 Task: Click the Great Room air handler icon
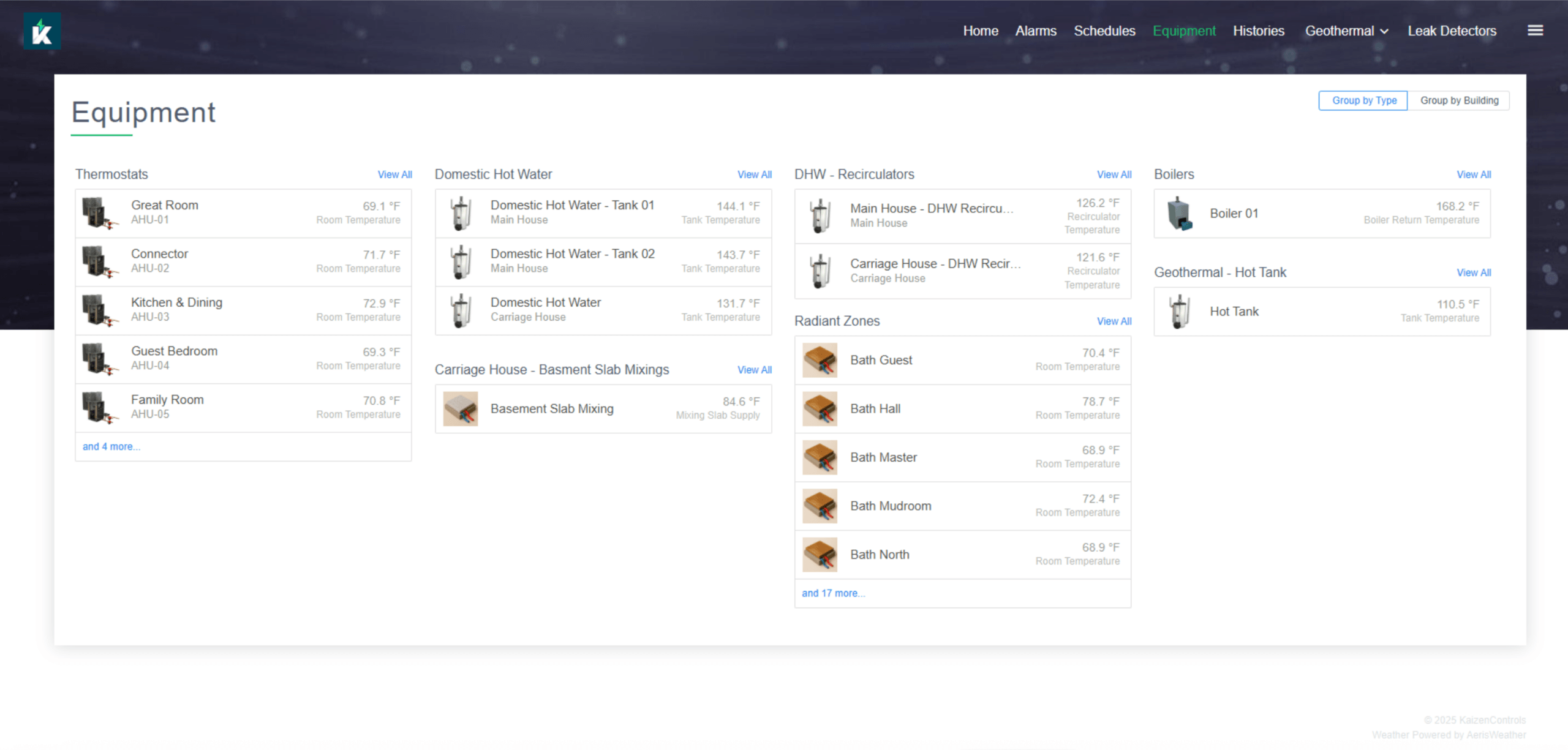(x=99, y=213)
